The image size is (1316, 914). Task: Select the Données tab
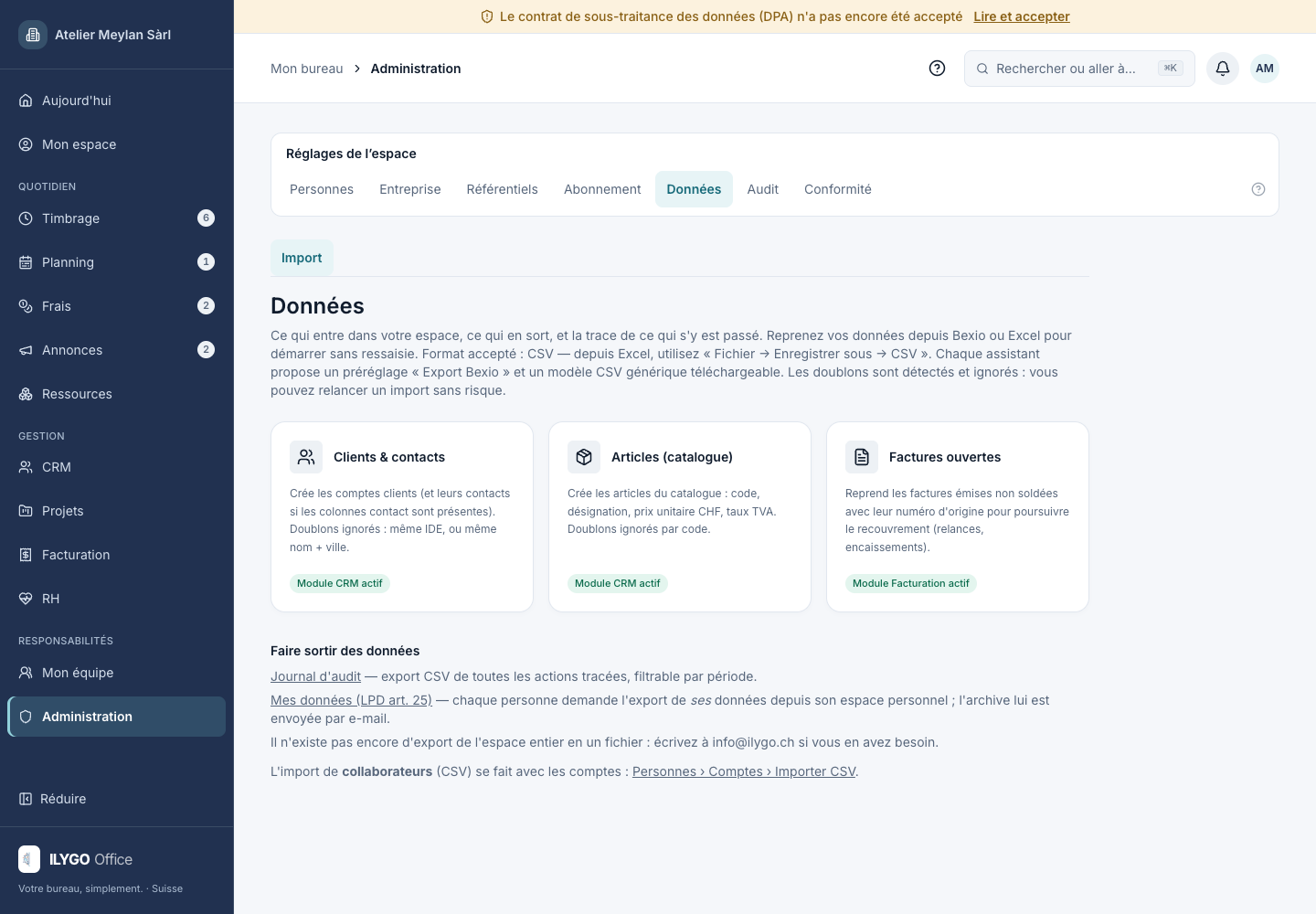click(694, 189)
